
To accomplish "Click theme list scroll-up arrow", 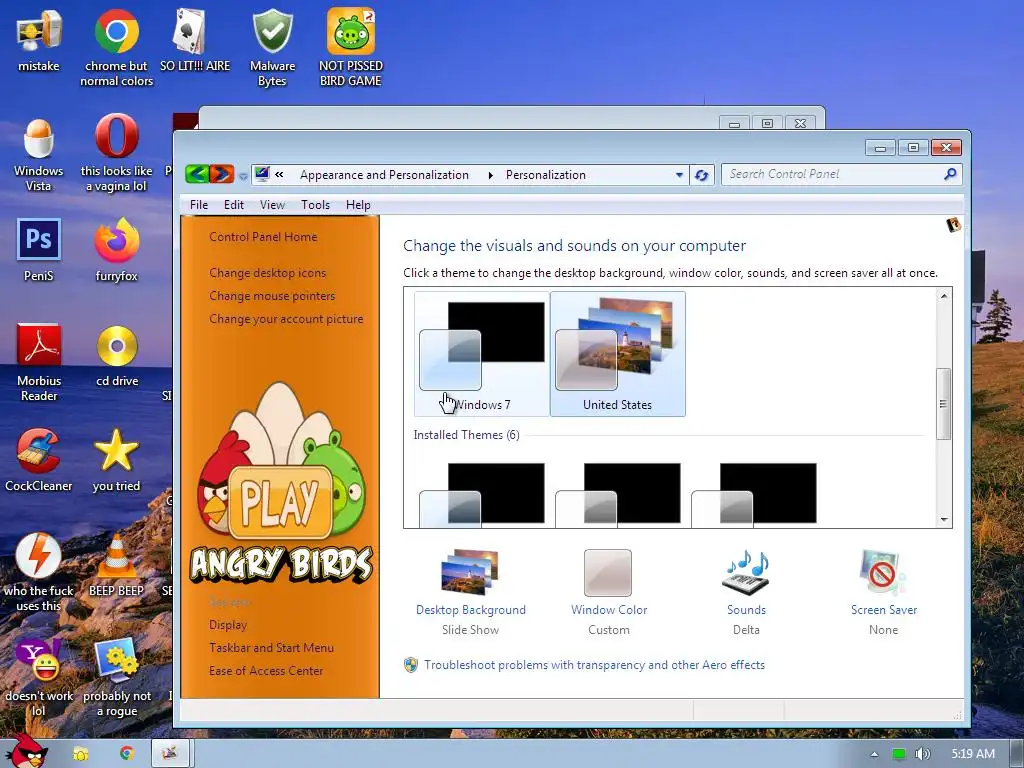I will coord(944,296).
